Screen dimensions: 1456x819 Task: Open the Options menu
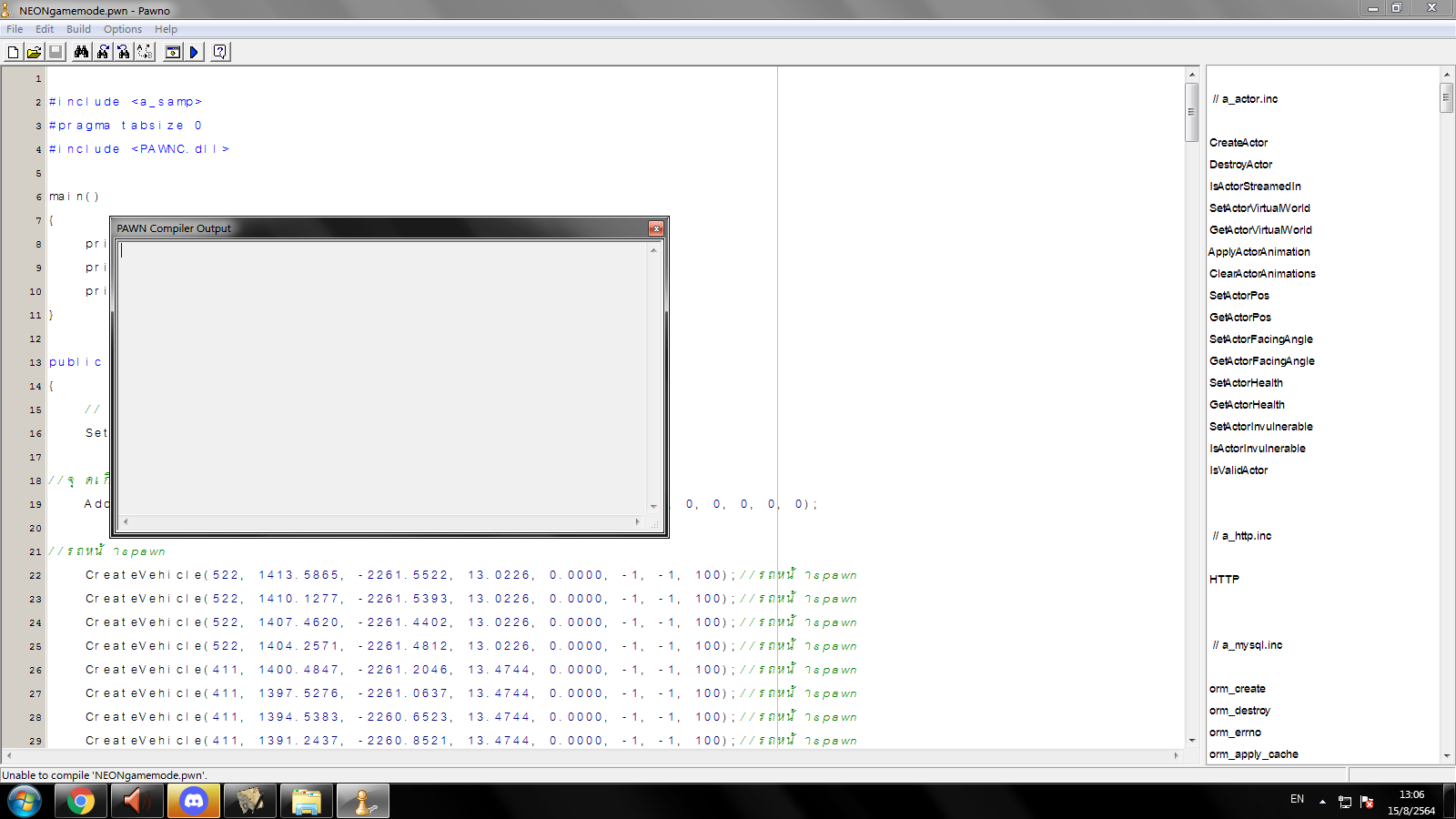[123, 29]
